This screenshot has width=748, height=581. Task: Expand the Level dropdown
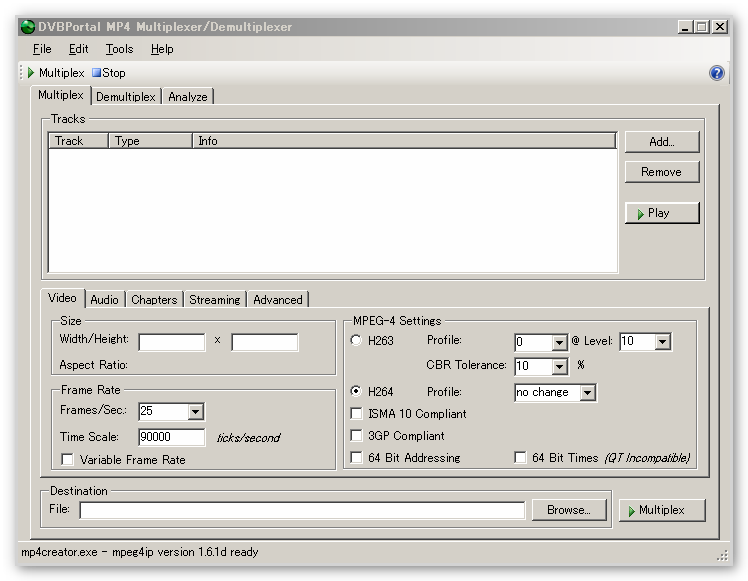coord(663,342)
